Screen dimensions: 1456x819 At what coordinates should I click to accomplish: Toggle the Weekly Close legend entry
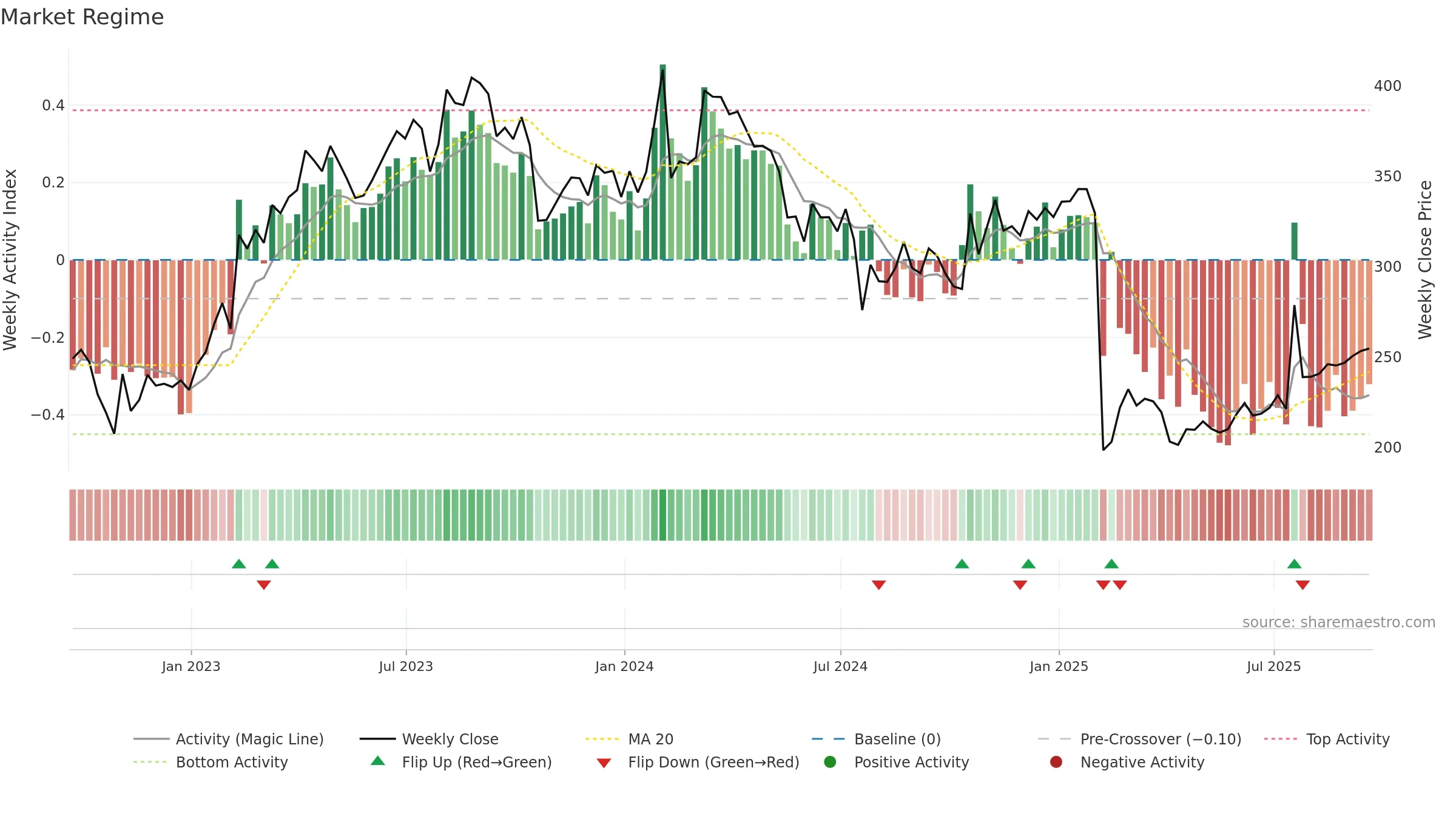click(x=430, y=739)
